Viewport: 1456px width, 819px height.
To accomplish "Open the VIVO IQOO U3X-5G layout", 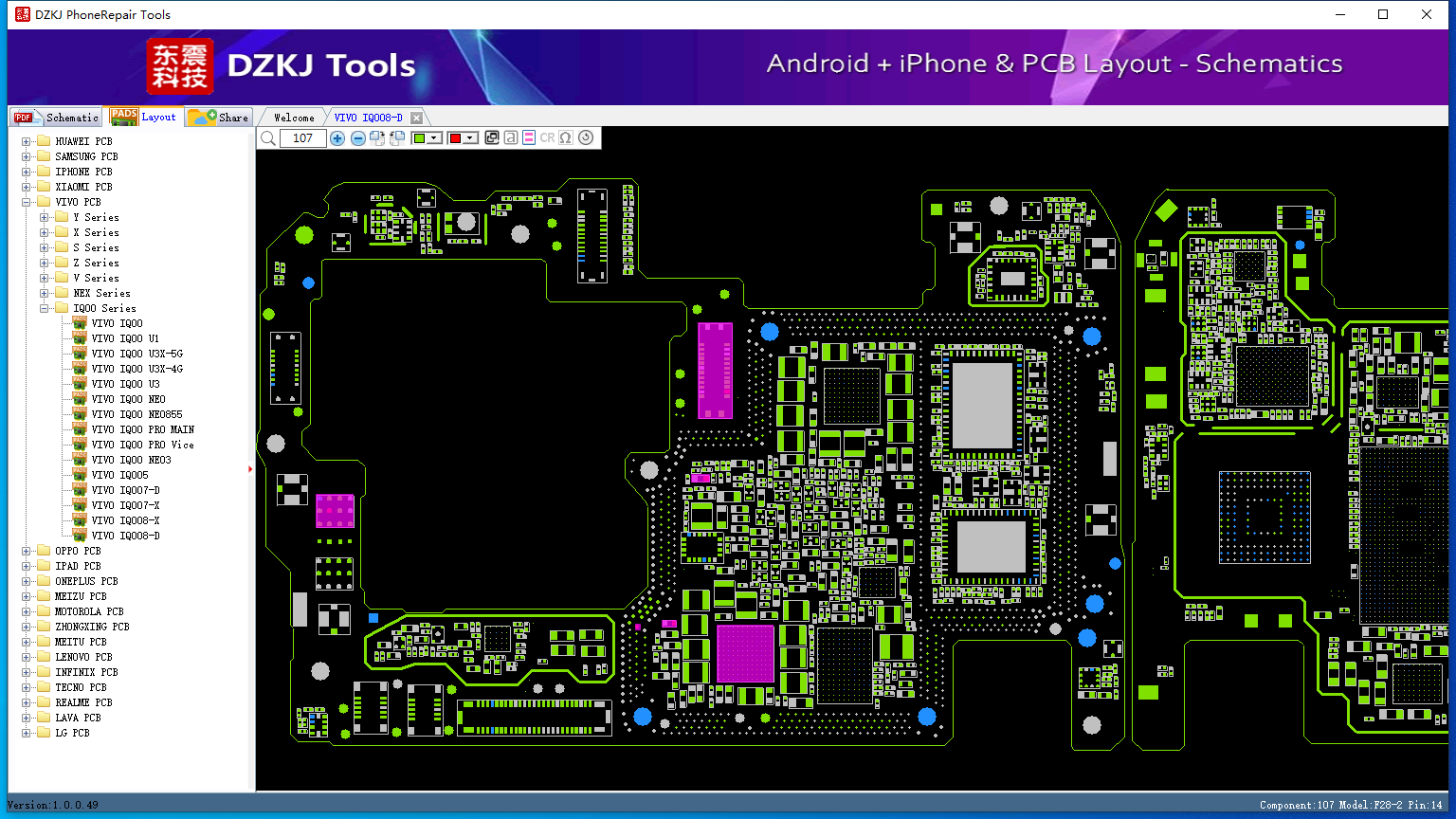I will (137, 354).
